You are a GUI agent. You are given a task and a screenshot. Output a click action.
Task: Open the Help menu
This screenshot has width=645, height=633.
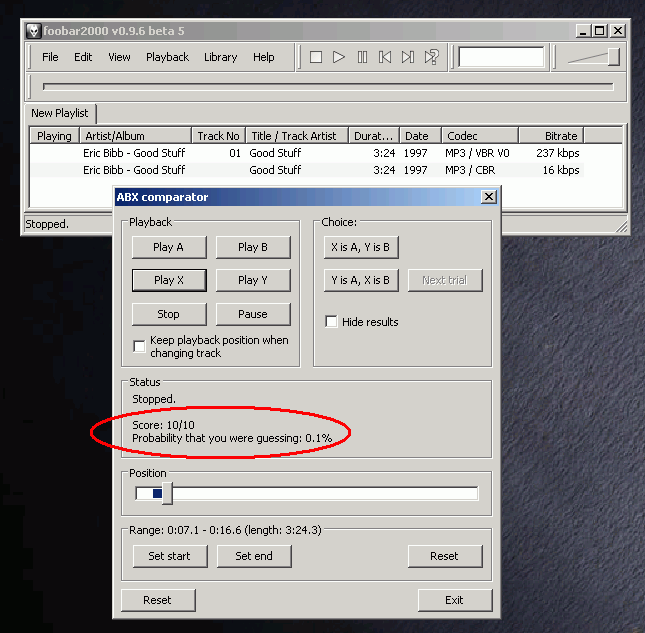(264, 57)
